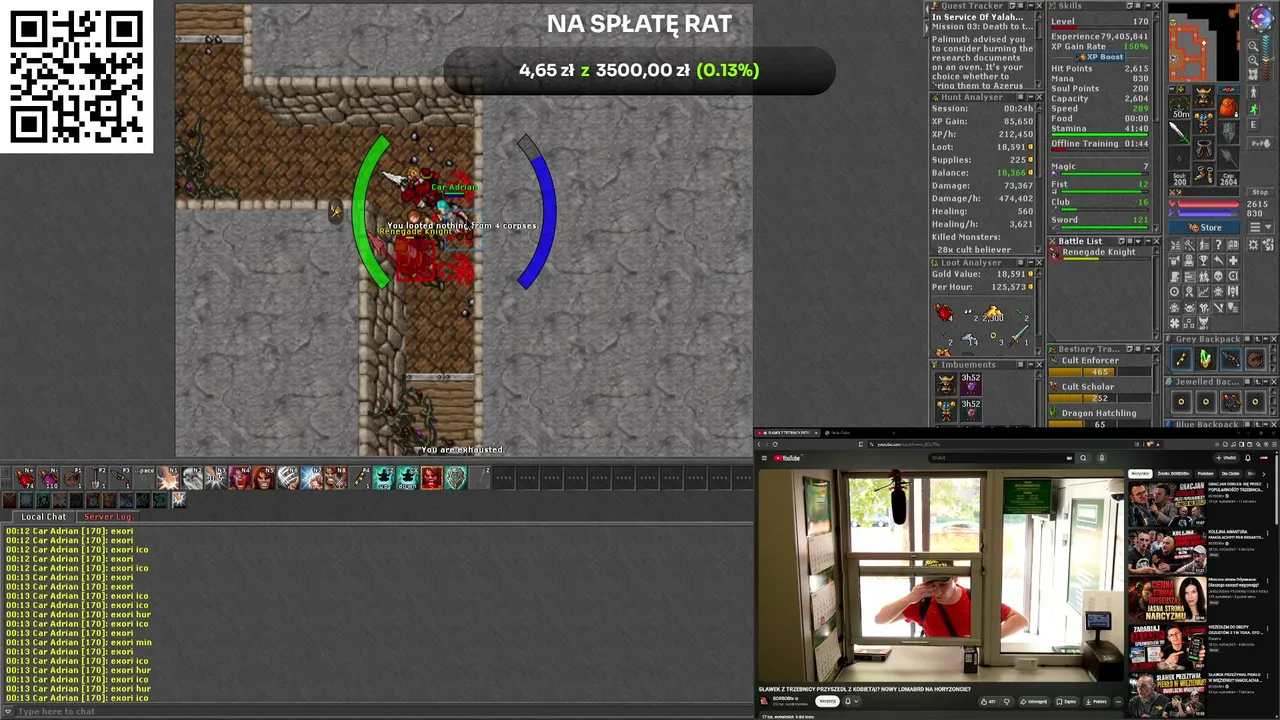Open options menu for the first suggested video
The width and height of the screenshot is (1280, 720).
(x=1267, y=486)
